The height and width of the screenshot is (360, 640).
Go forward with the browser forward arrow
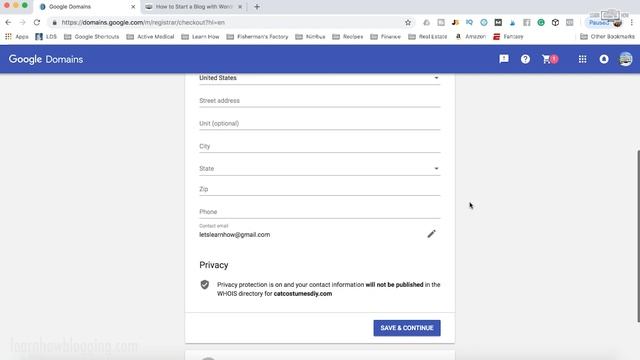click(22, 22)
